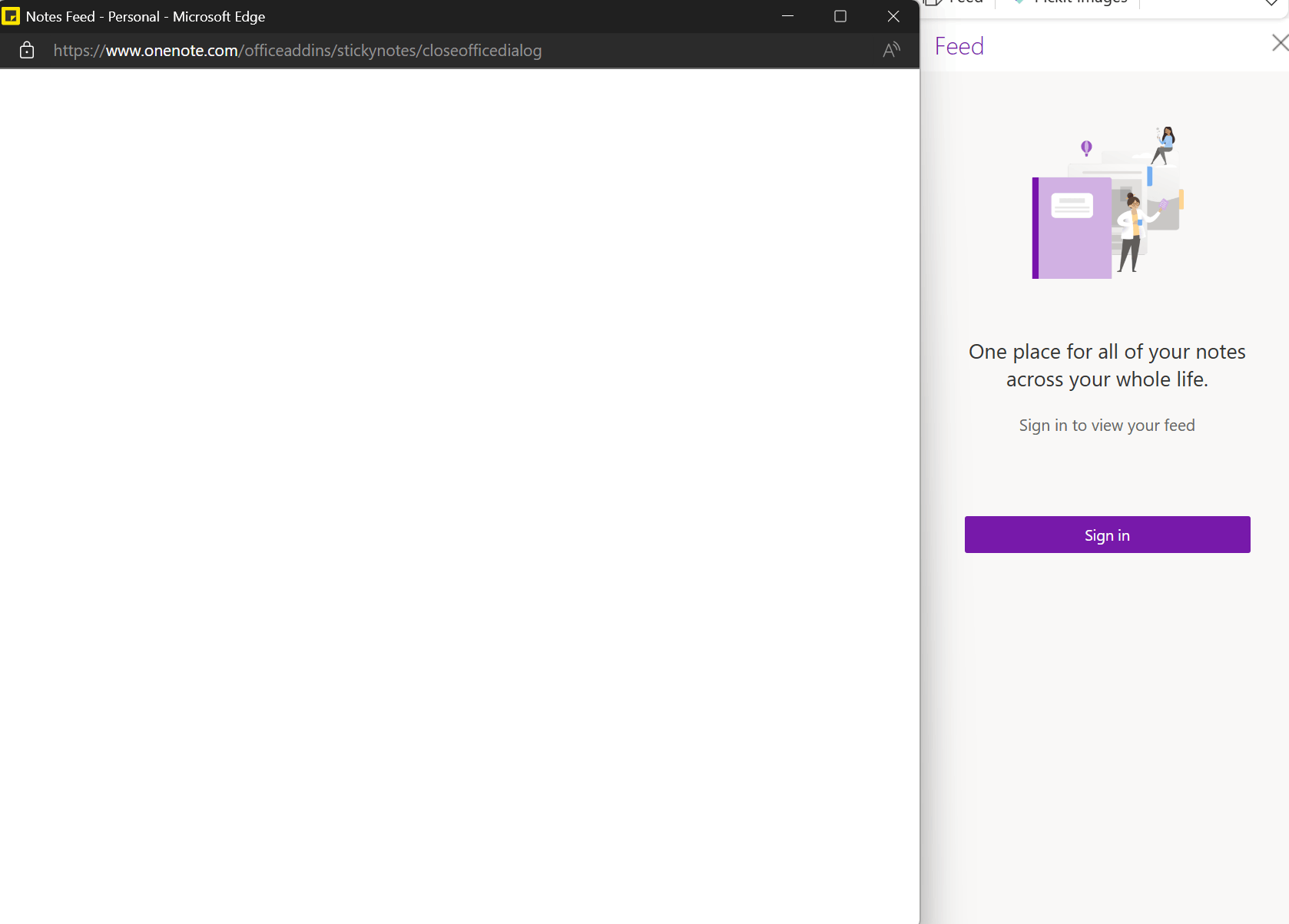Close the Notes Feed Edge window
This screenshot has width=1289, height=924.
click(893, 16)
